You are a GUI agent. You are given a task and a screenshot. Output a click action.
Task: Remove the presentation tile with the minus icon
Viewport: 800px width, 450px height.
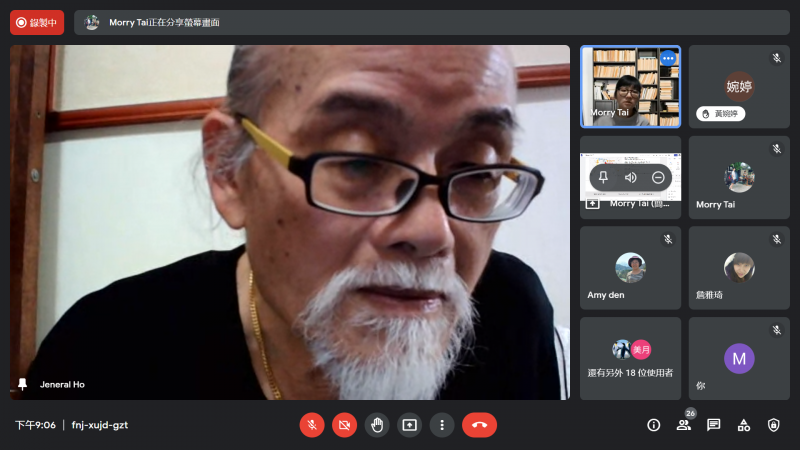pyautogui.click(x=658, y=177)
